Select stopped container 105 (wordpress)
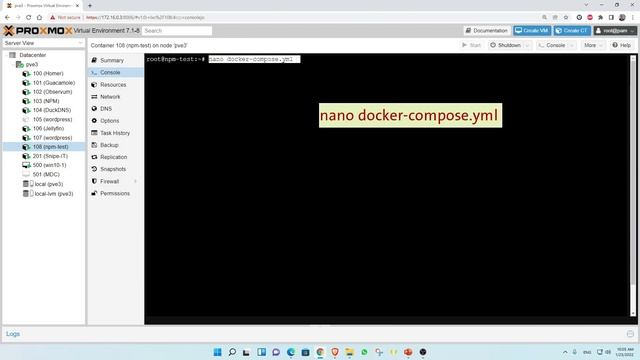This screenshot has height=360, width=640. [52, 120]
